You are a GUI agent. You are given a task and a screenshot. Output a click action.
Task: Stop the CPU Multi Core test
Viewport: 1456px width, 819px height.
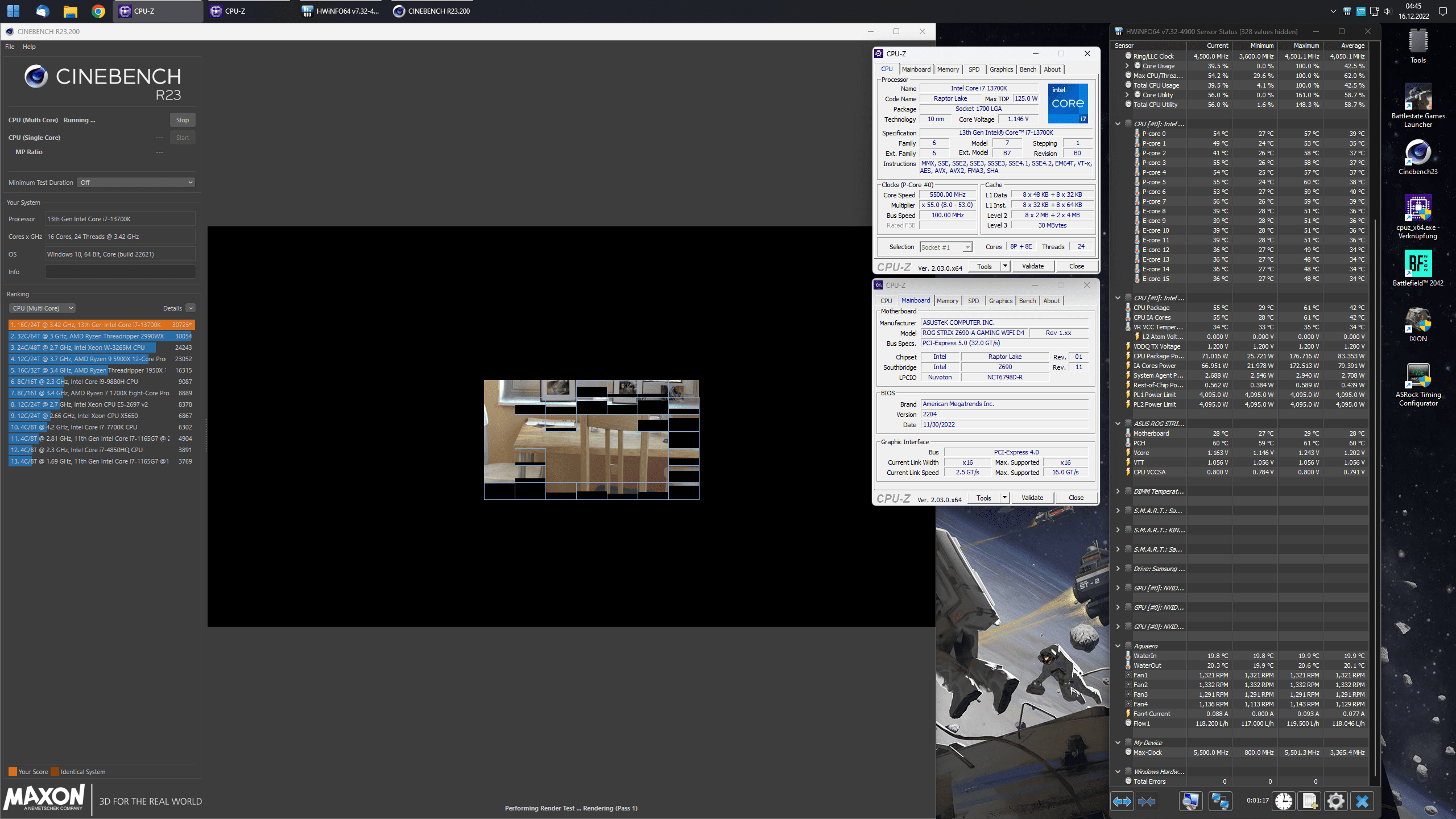coord(183,120)
